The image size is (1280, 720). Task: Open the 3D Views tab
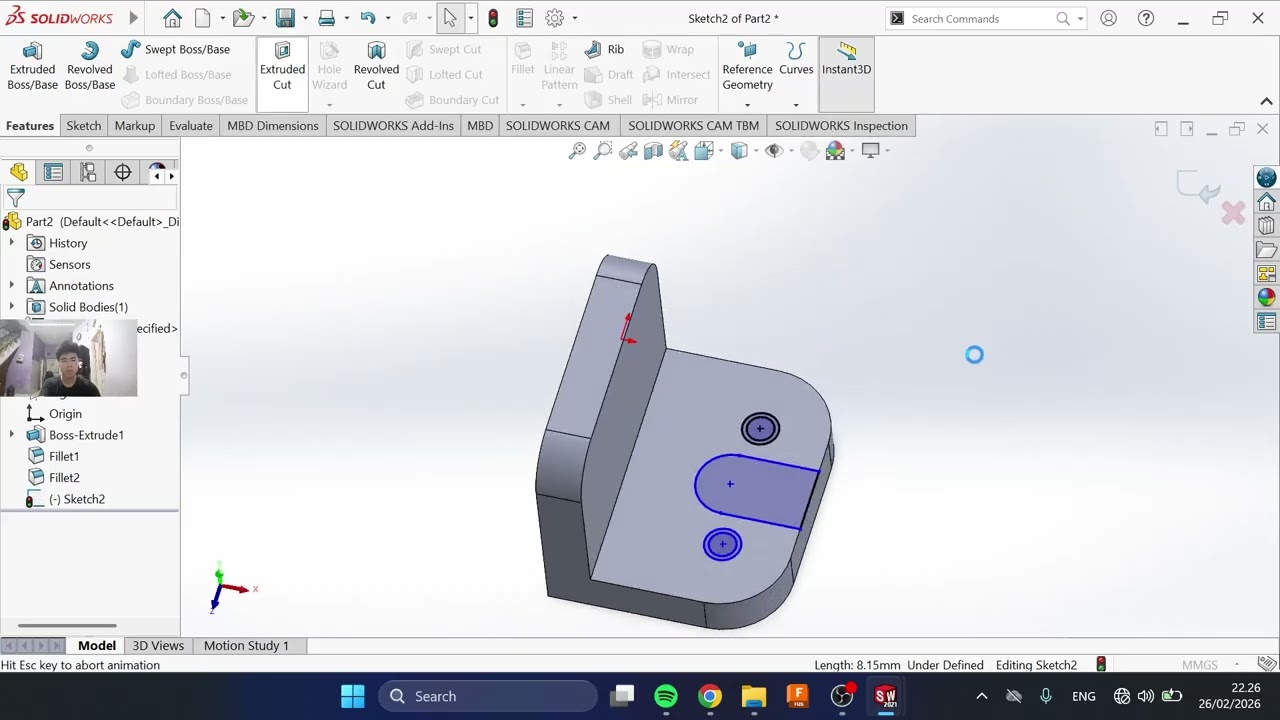158,645
